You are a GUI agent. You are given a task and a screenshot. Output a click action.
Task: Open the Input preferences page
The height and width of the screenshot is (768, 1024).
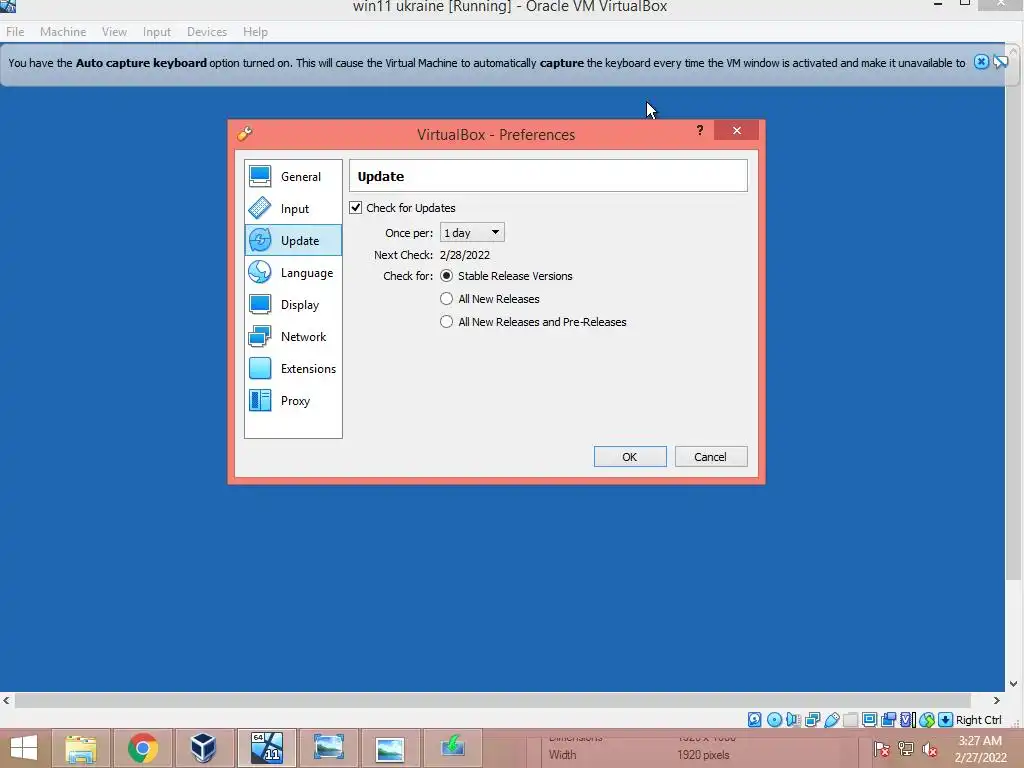(x=293, y=208)
